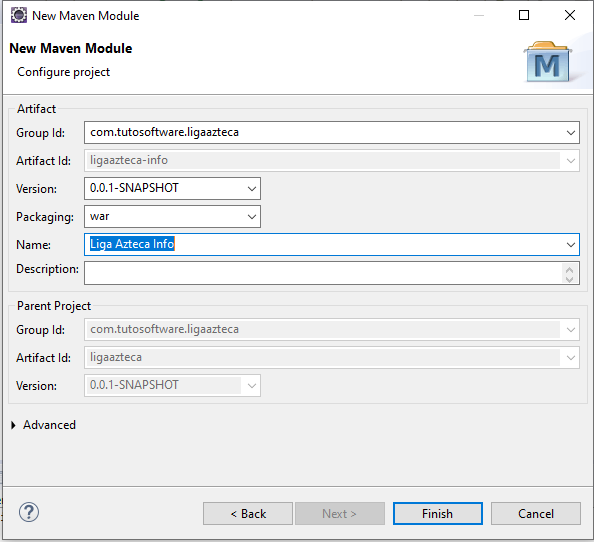Open the Name field dropdown arrow
Viewport: 594px width, 542px height.
571,245
